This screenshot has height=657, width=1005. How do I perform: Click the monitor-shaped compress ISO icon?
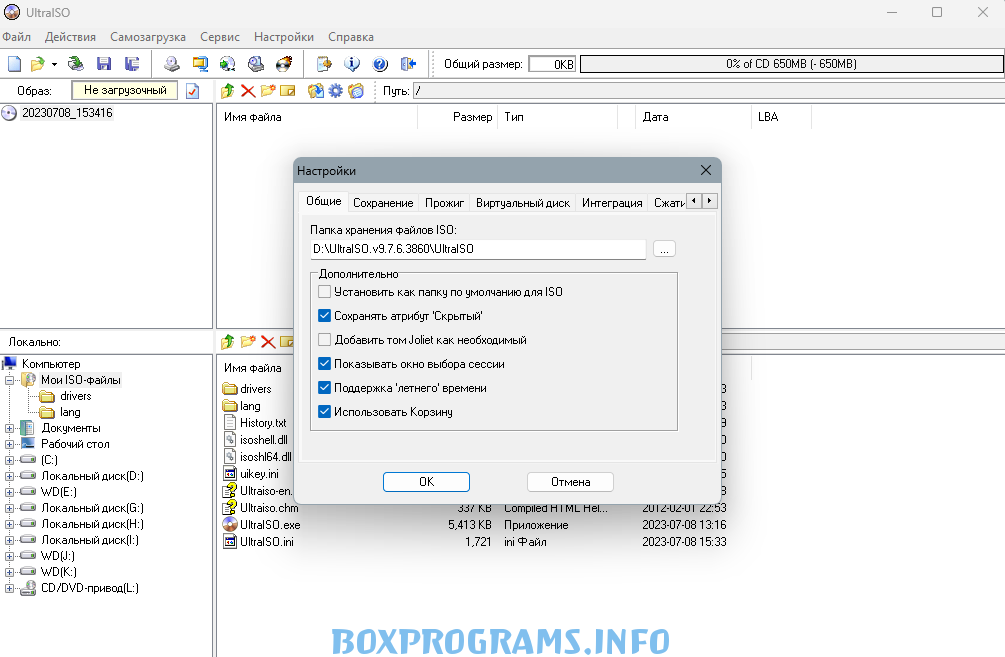point(200,63)
